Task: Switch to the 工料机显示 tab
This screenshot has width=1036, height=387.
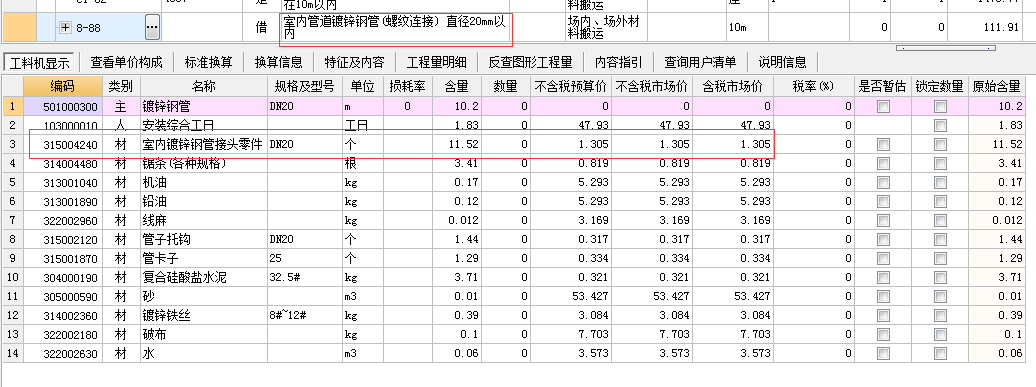Action: click(40, 62)
